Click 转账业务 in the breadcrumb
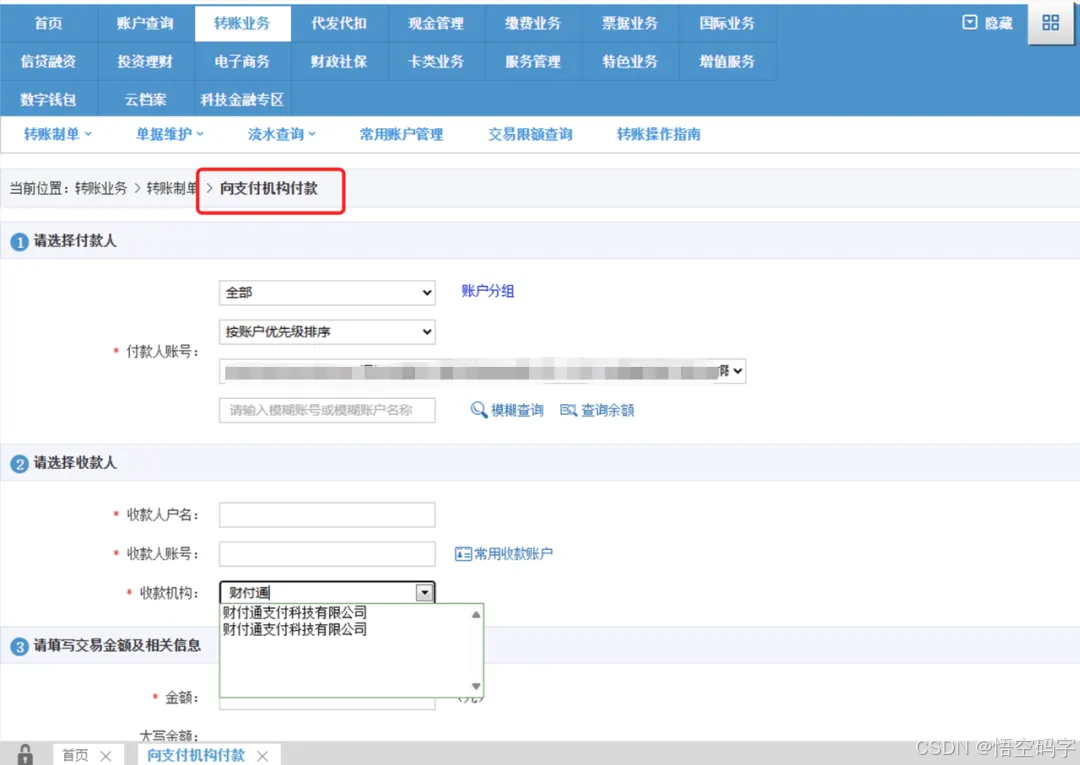 coord(101,188)
